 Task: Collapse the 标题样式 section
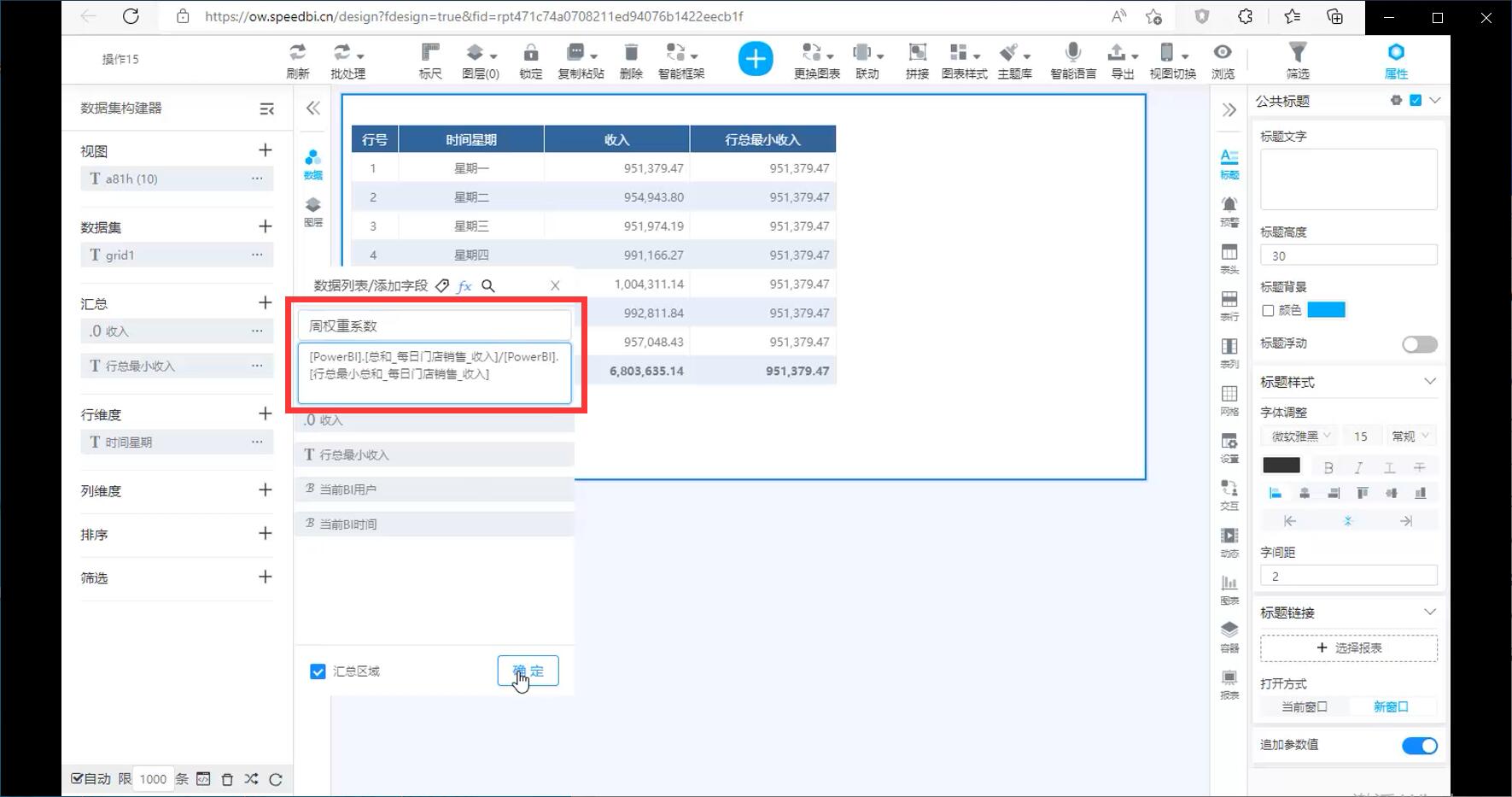pos(1429,382)
